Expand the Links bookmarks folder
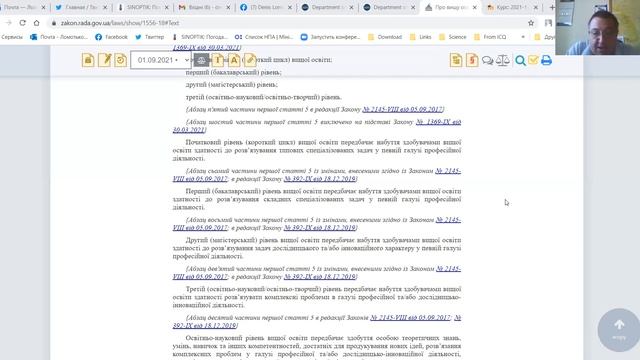 (420, 37)
